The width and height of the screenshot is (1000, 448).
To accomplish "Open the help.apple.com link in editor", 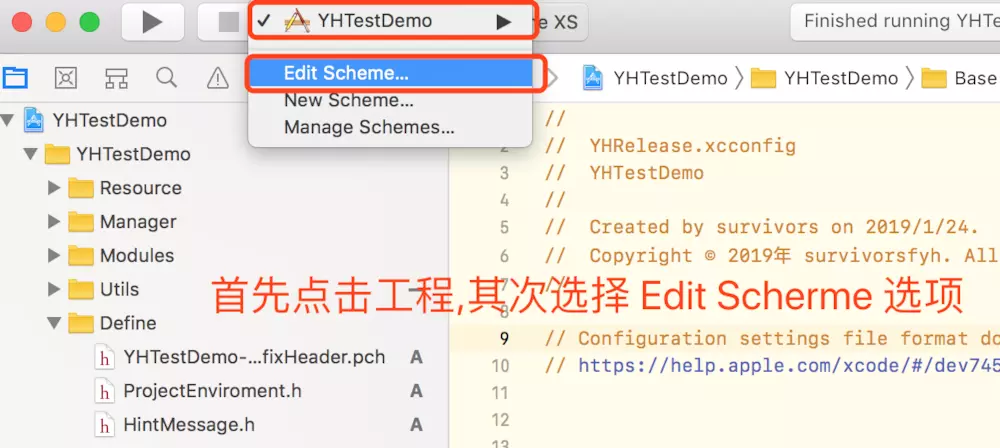I will point(788,366).
